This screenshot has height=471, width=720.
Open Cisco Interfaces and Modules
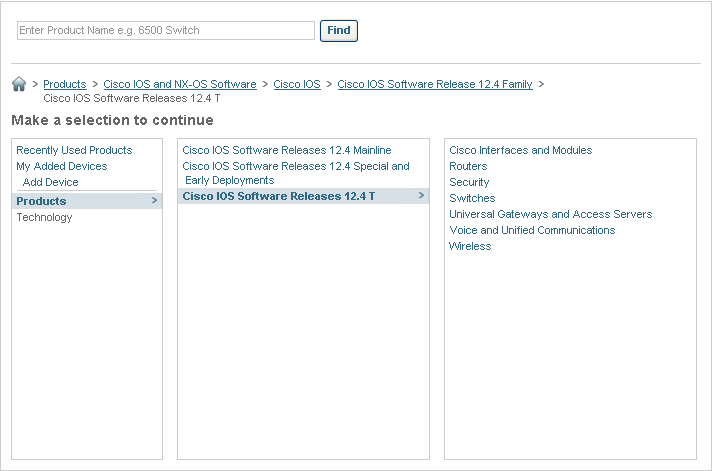pos(521,150)
